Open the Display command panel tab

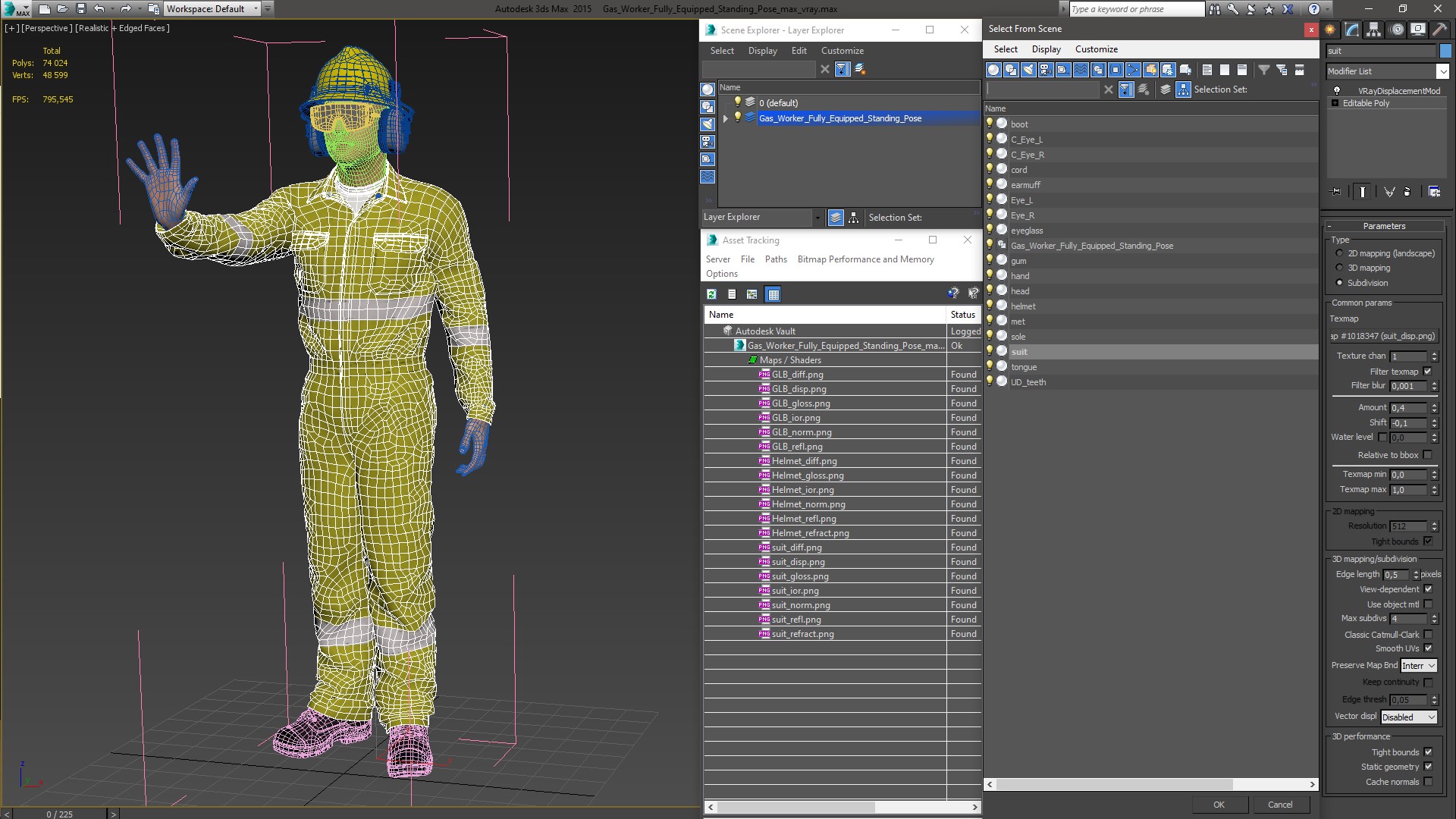1417,30
